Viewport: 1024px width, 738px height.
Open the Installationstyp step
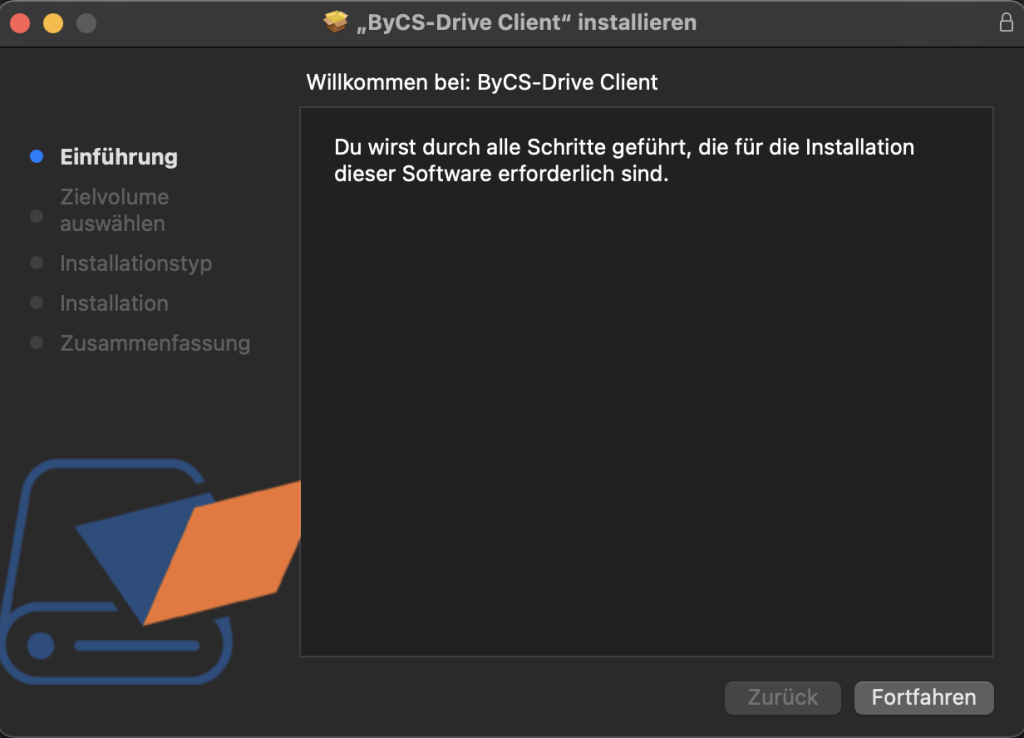tap(136, 263)
